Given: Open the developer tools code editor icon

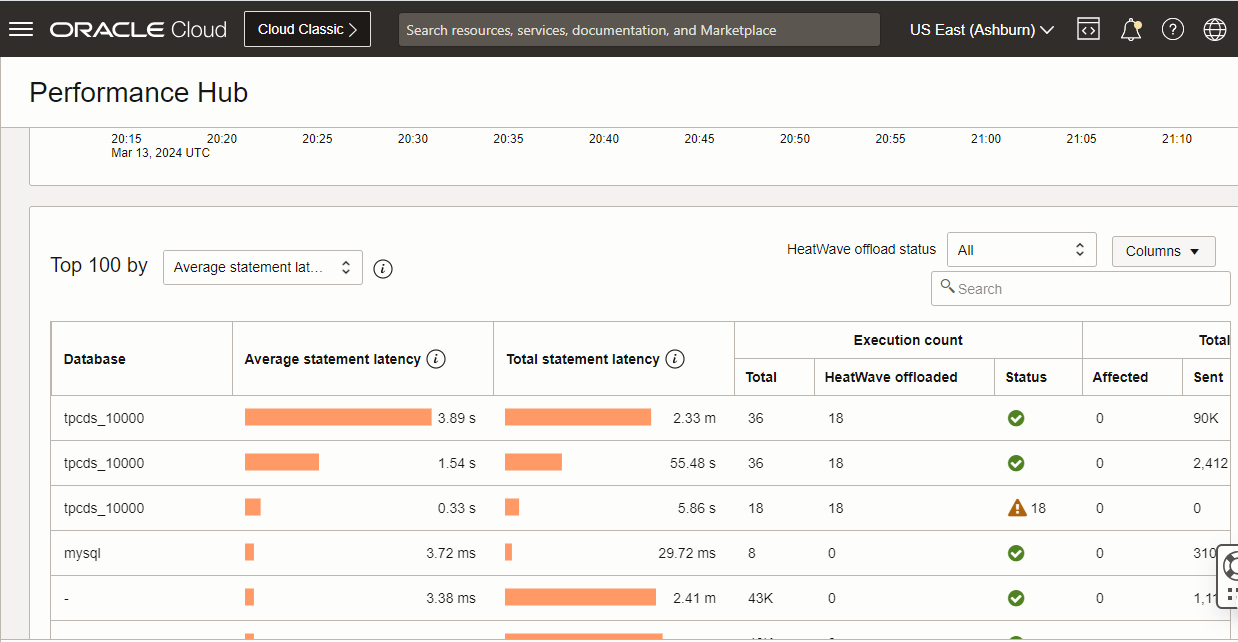Looking at the screenshot, I should [x=1088, y=29].
